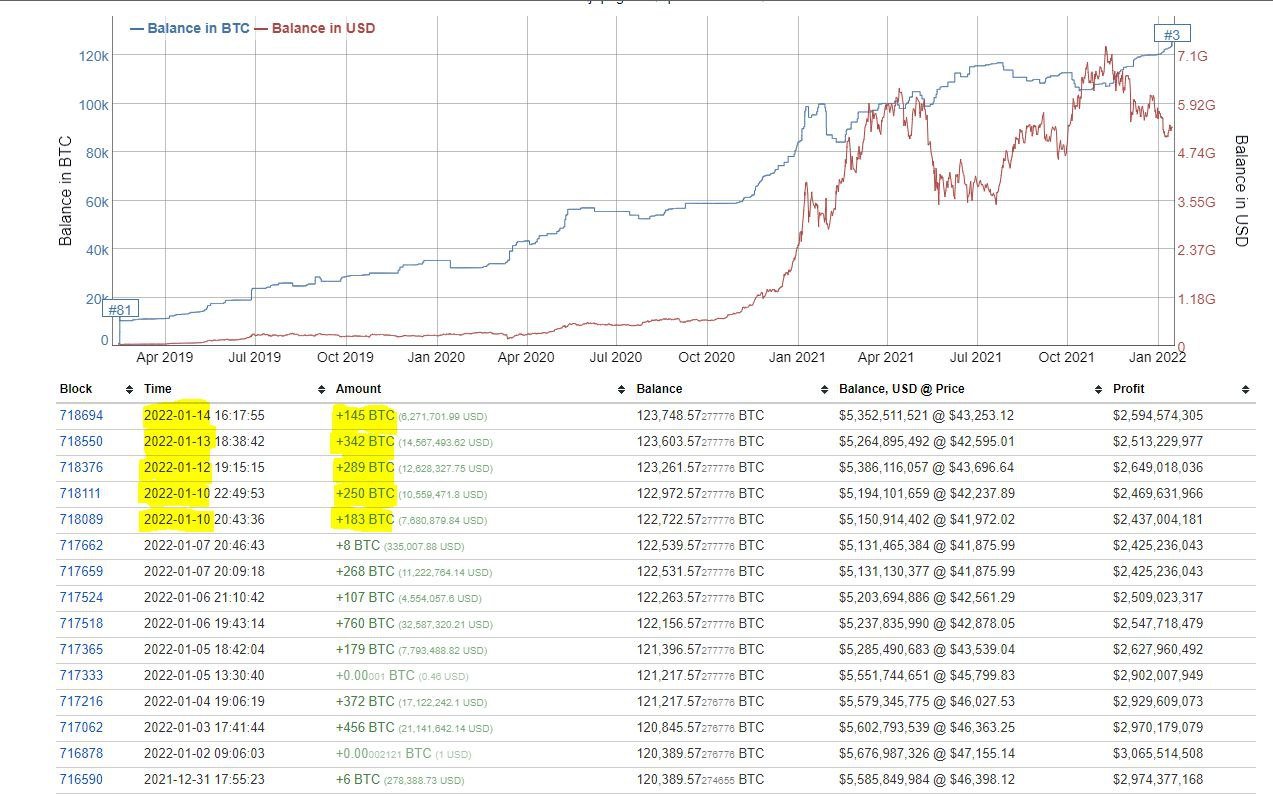Sort the Profit column

pyautogui.click(x=1245, y=389)
